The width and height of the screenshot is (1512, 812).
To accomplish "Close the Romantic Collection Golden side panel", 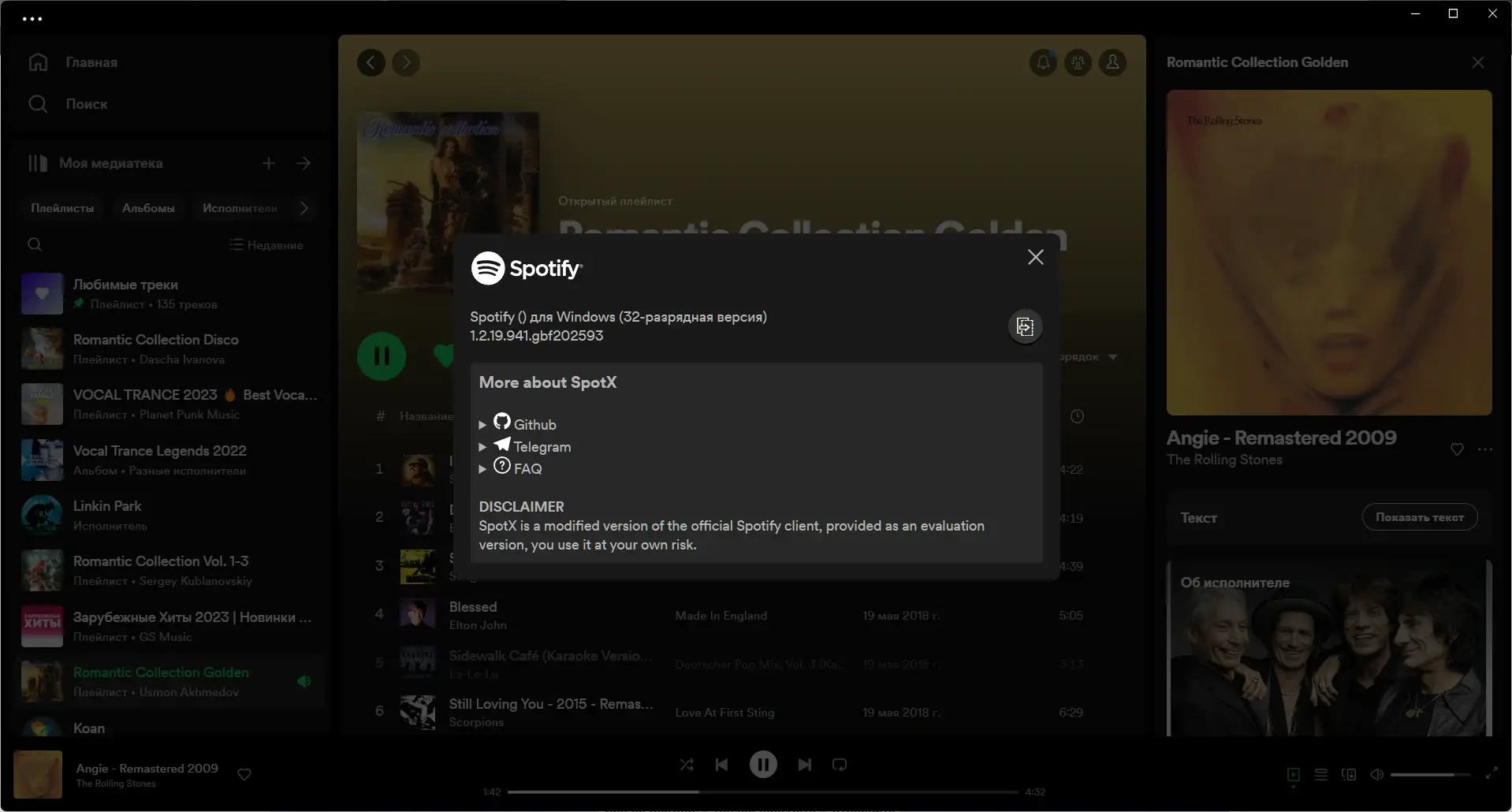I will tap(1478, 62).
